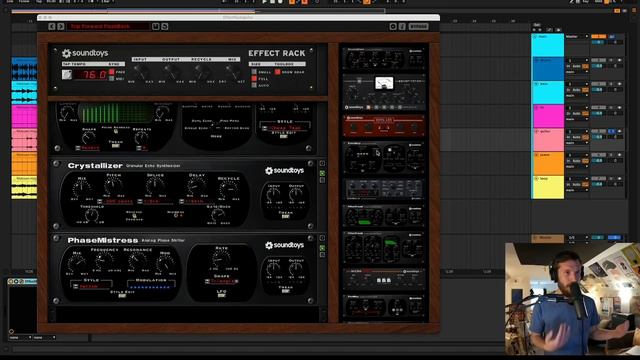Open the PhaseMistress LFO Shape dropdown
Screen dimensions: 640x360
(x=222, y=281)
